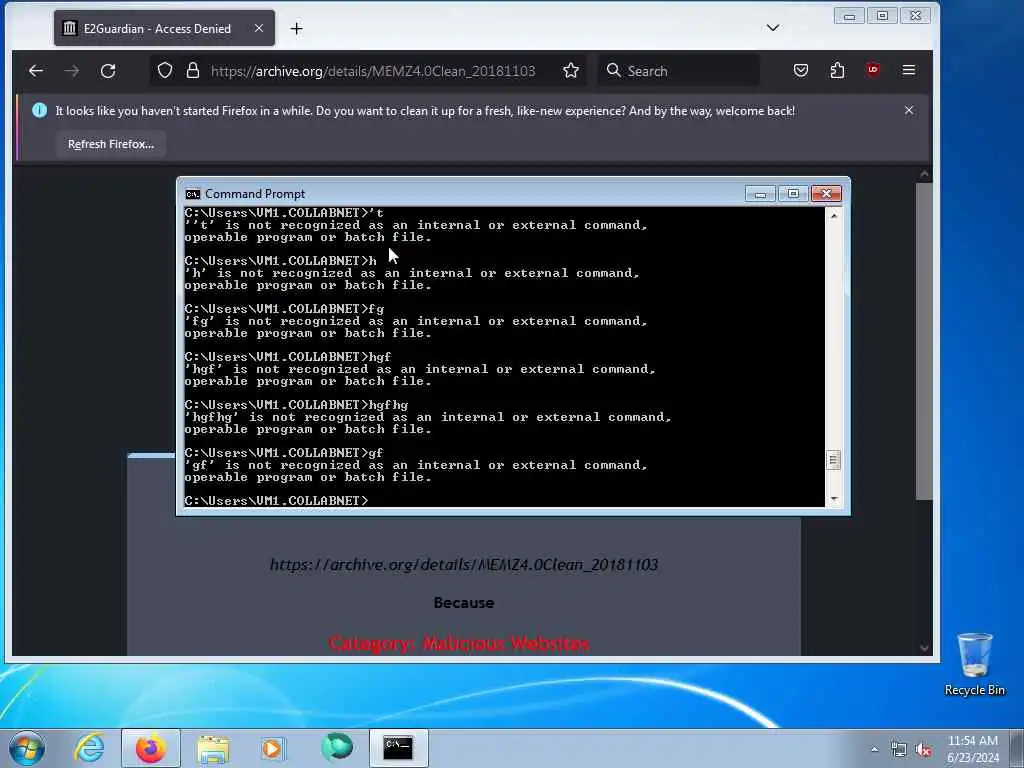Screen dimensions: 1024x768
Task: Click the Firefox taskbar icon
Action: pyautogui.click(x=151, y=748)
